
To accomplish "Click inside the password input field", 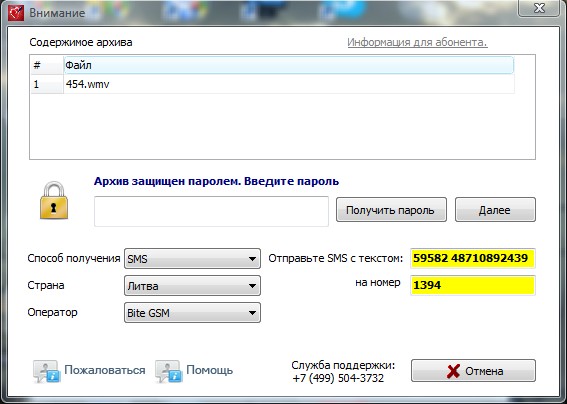I will click(212, 212).
